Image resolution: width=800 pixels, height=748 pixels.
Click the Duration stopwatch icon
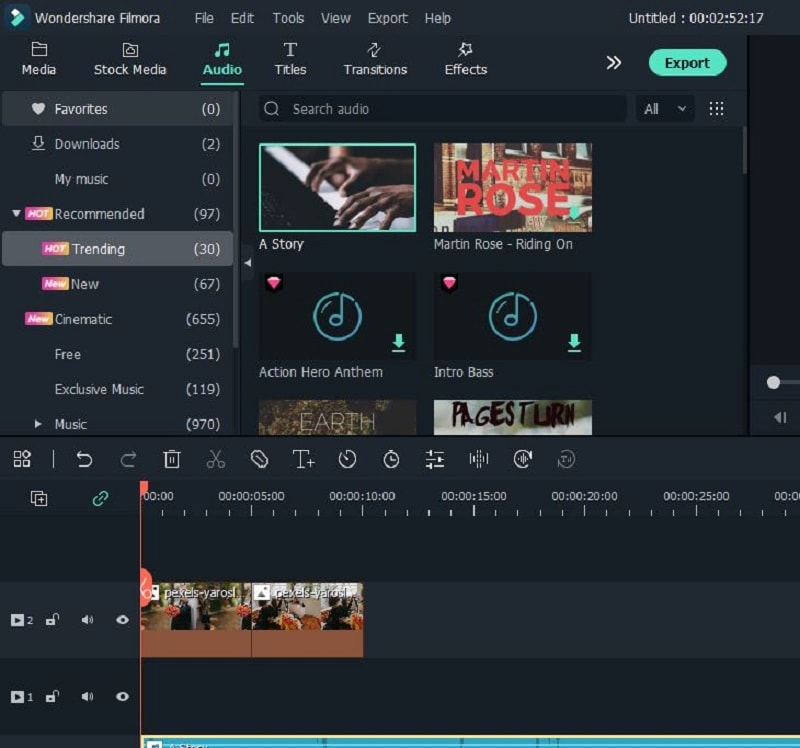pyautogui.click(x=391, y=459)
